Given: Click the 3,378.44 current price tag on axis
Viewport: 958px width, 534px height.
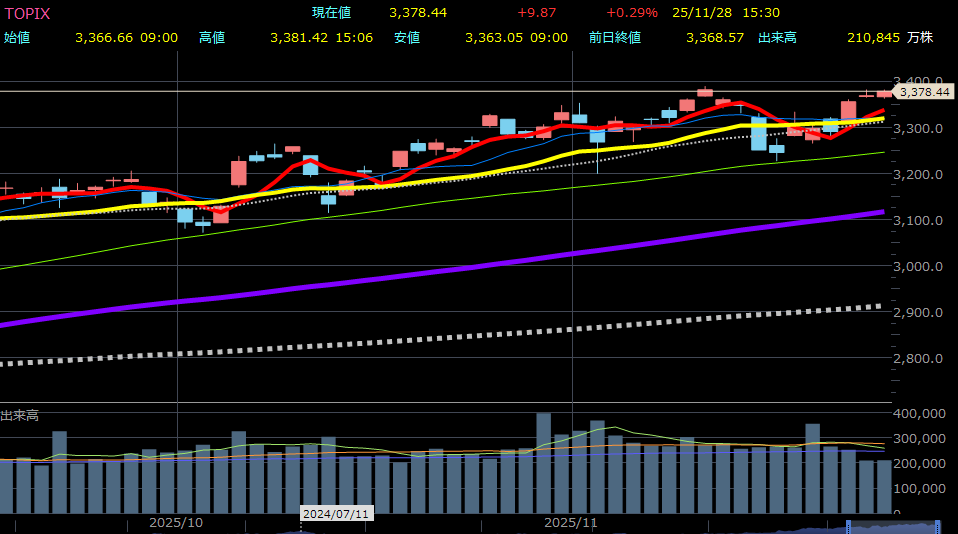Looking at the screenshot, I should (x=924, y=92).
